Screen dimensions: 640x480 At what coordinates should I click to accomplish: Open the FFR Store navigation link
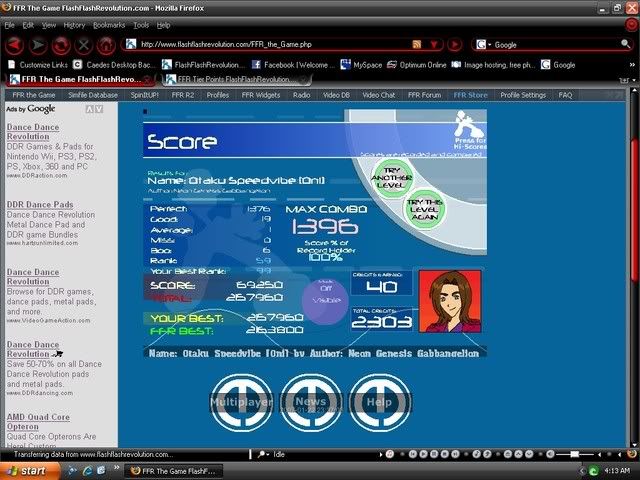tap(470, 95)
